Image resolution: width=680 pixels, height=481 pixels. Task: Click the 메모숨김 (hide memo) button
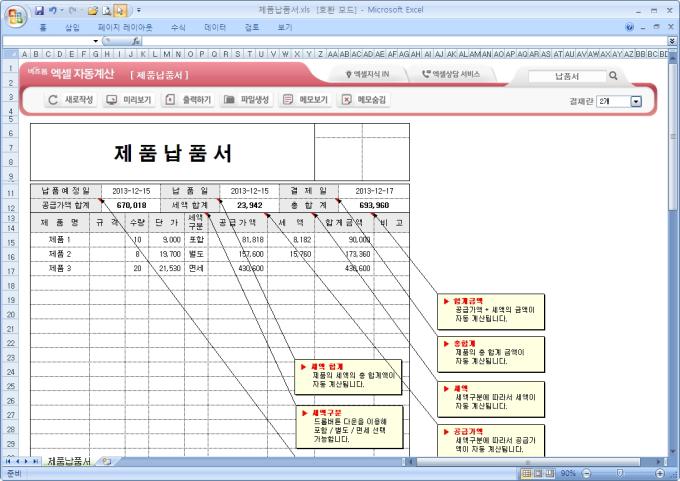364,100
